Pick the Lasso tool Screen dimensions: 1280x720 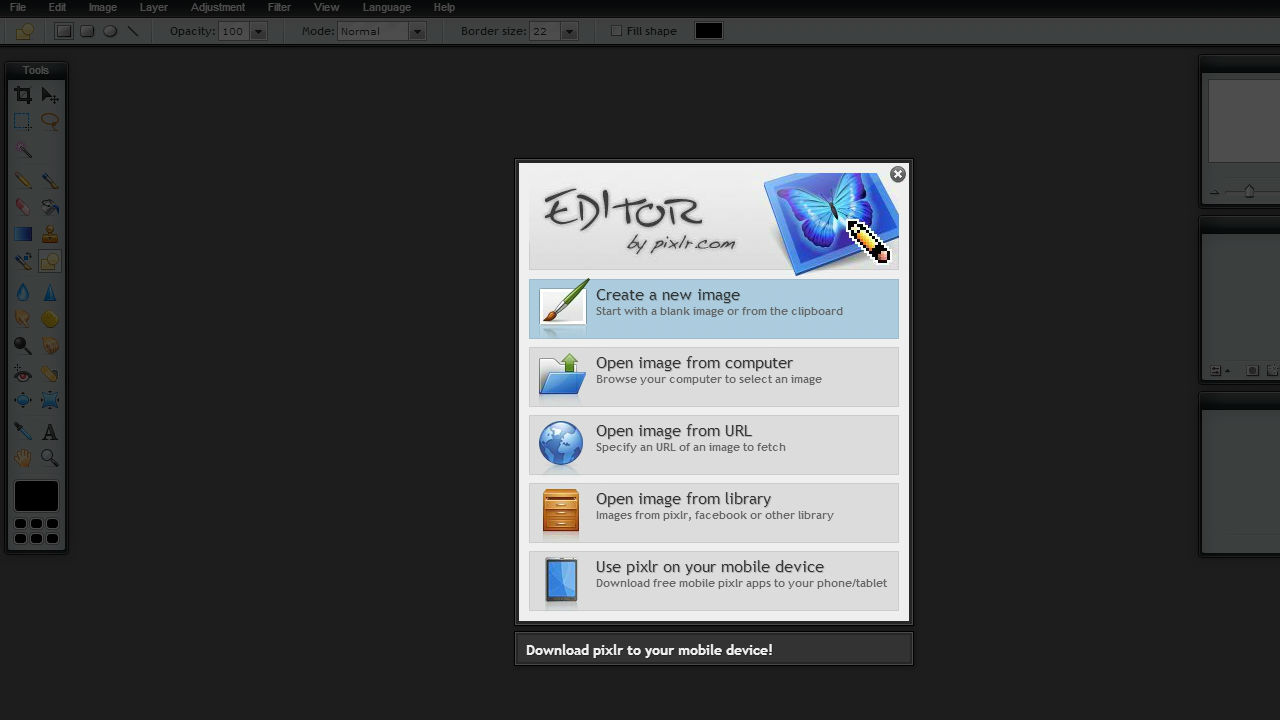point(50,122)
